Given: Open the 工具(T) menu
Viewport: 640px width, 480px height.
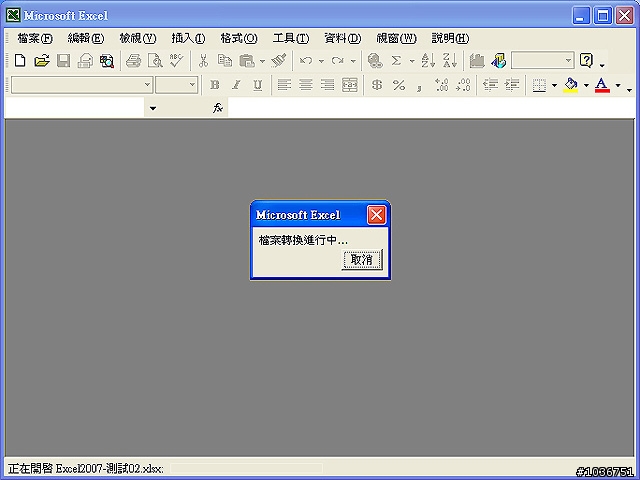Looking at the screenshot, I should click(x=291, y=38).
